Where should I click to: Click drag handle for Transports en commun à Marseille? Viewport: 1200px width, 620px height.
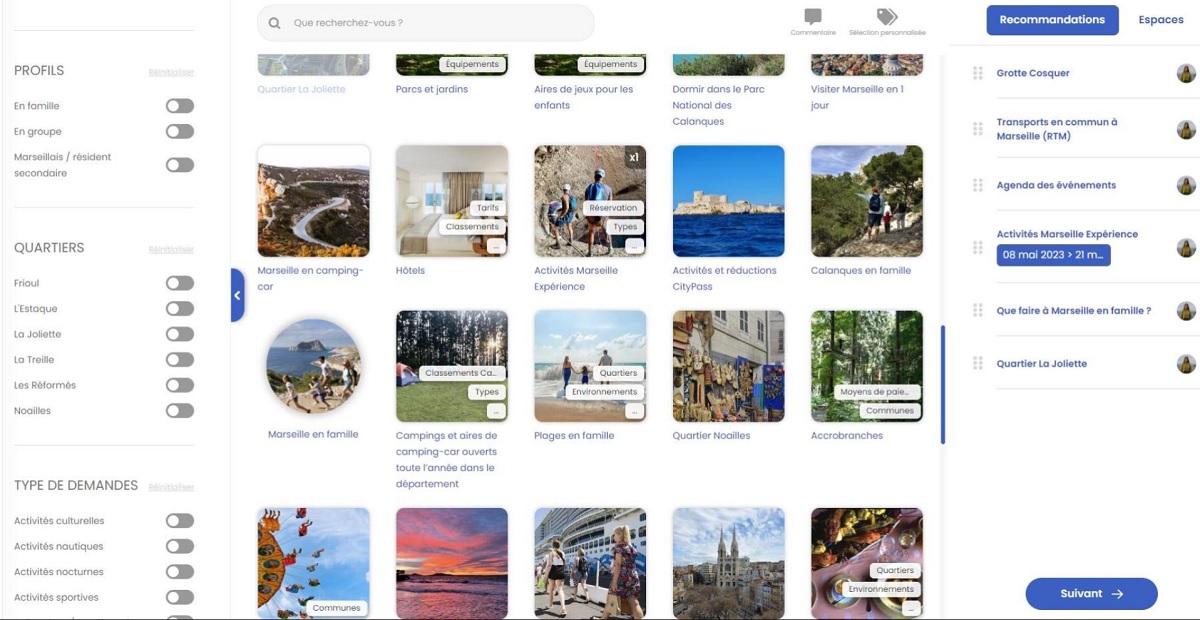pyautogui.click(x=978, y=129)
